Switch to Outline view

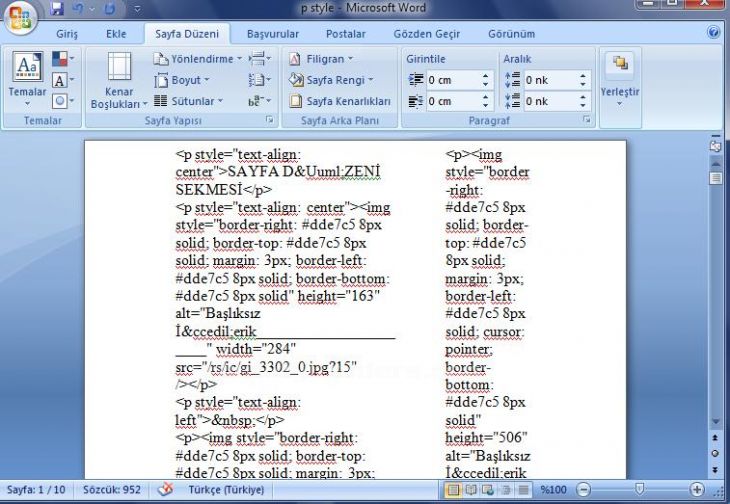click(x=506, y=490)
